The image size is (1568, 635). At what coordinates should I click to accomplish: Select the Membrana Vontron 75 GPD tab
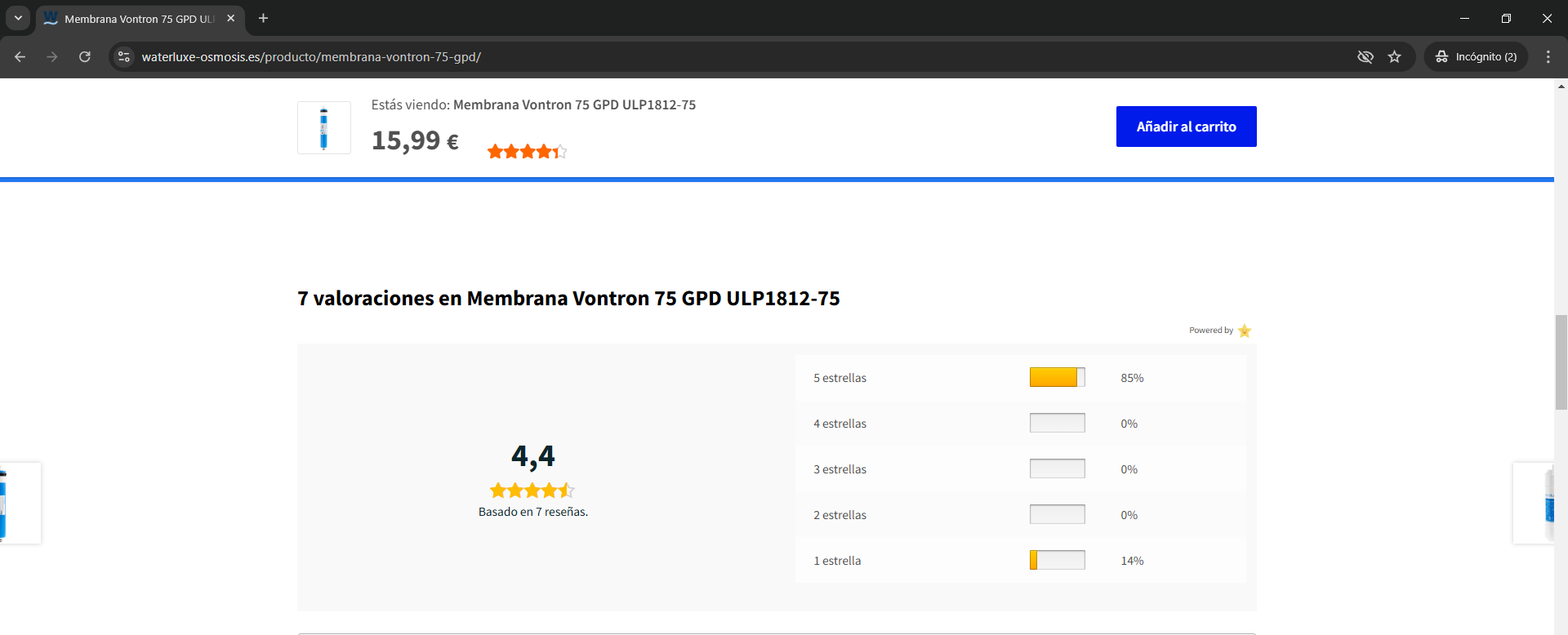140,19
